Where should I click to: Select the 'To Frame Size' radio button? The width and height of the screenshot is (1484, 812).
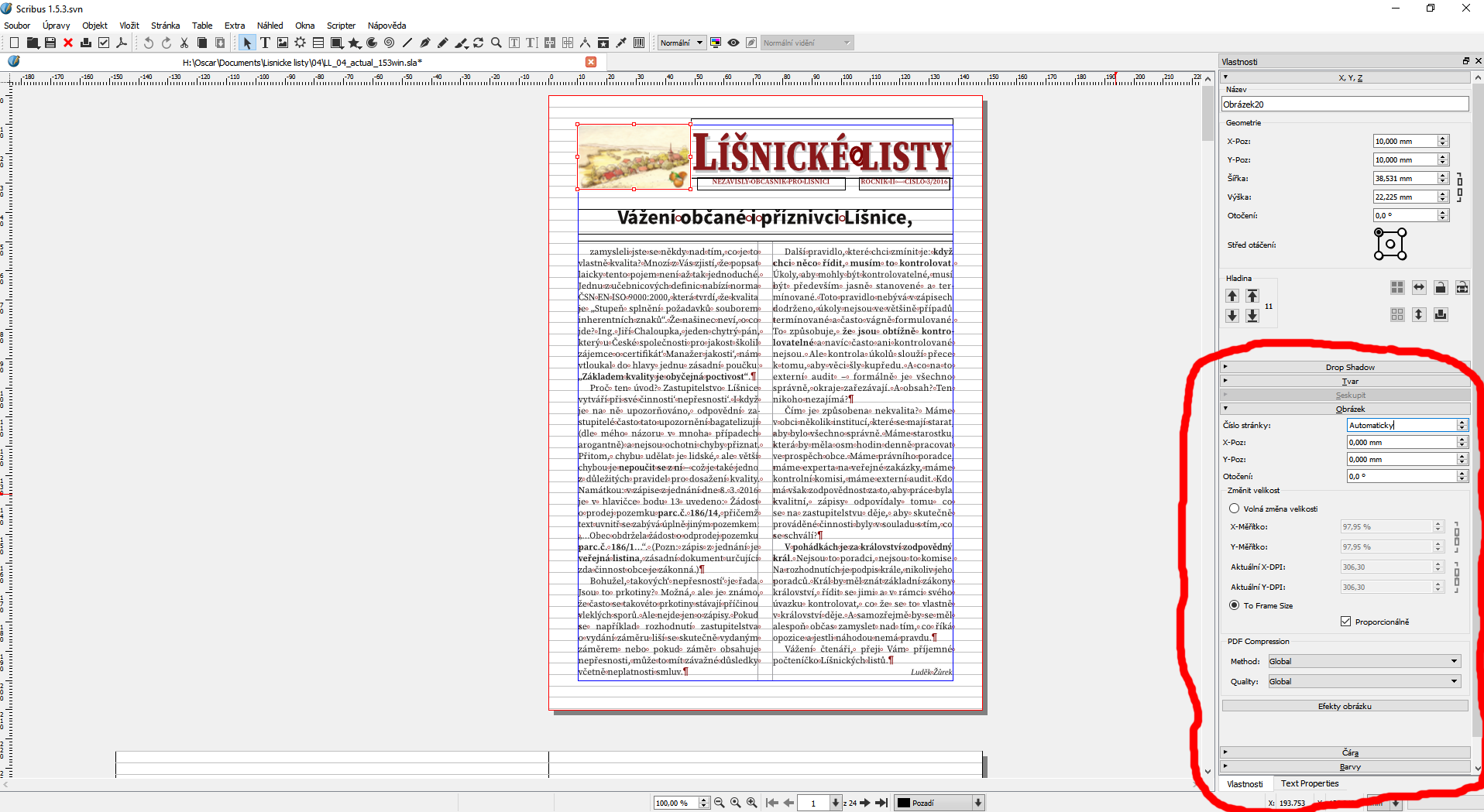click(1235, 605)
